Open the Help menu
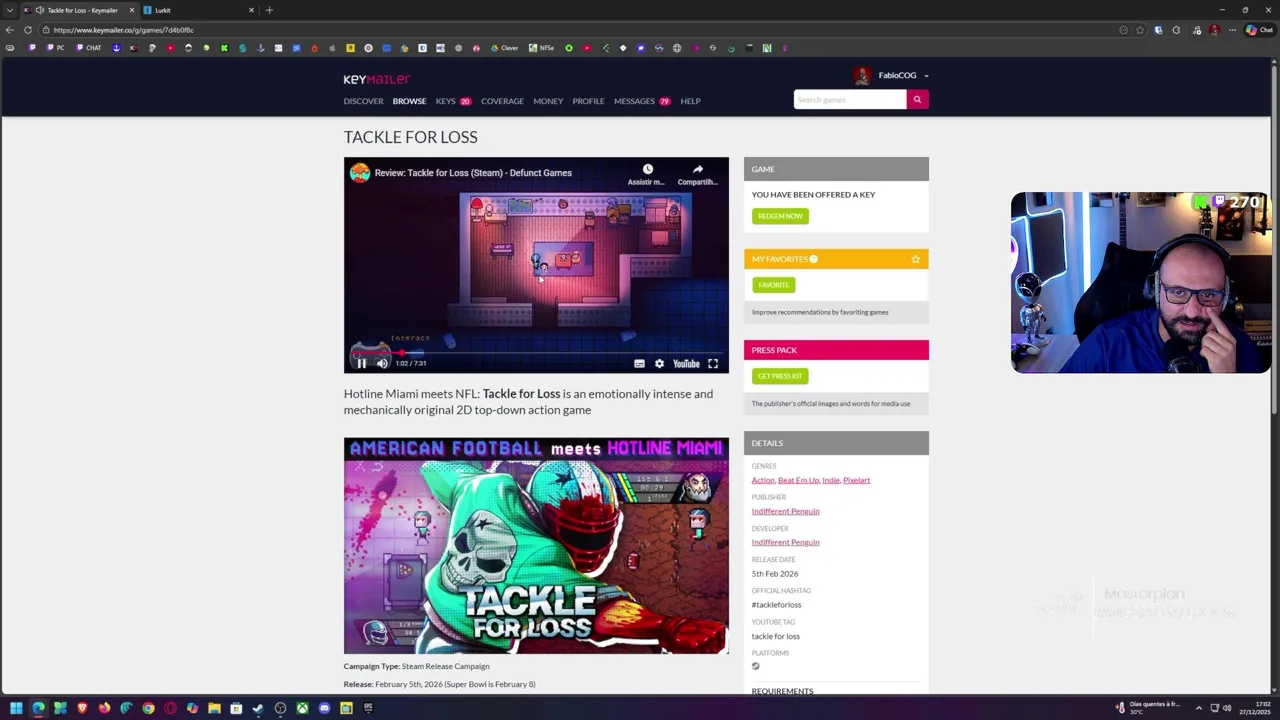Image resolution: width=1280 pixels, height=720 pixels. click(690, 101)
